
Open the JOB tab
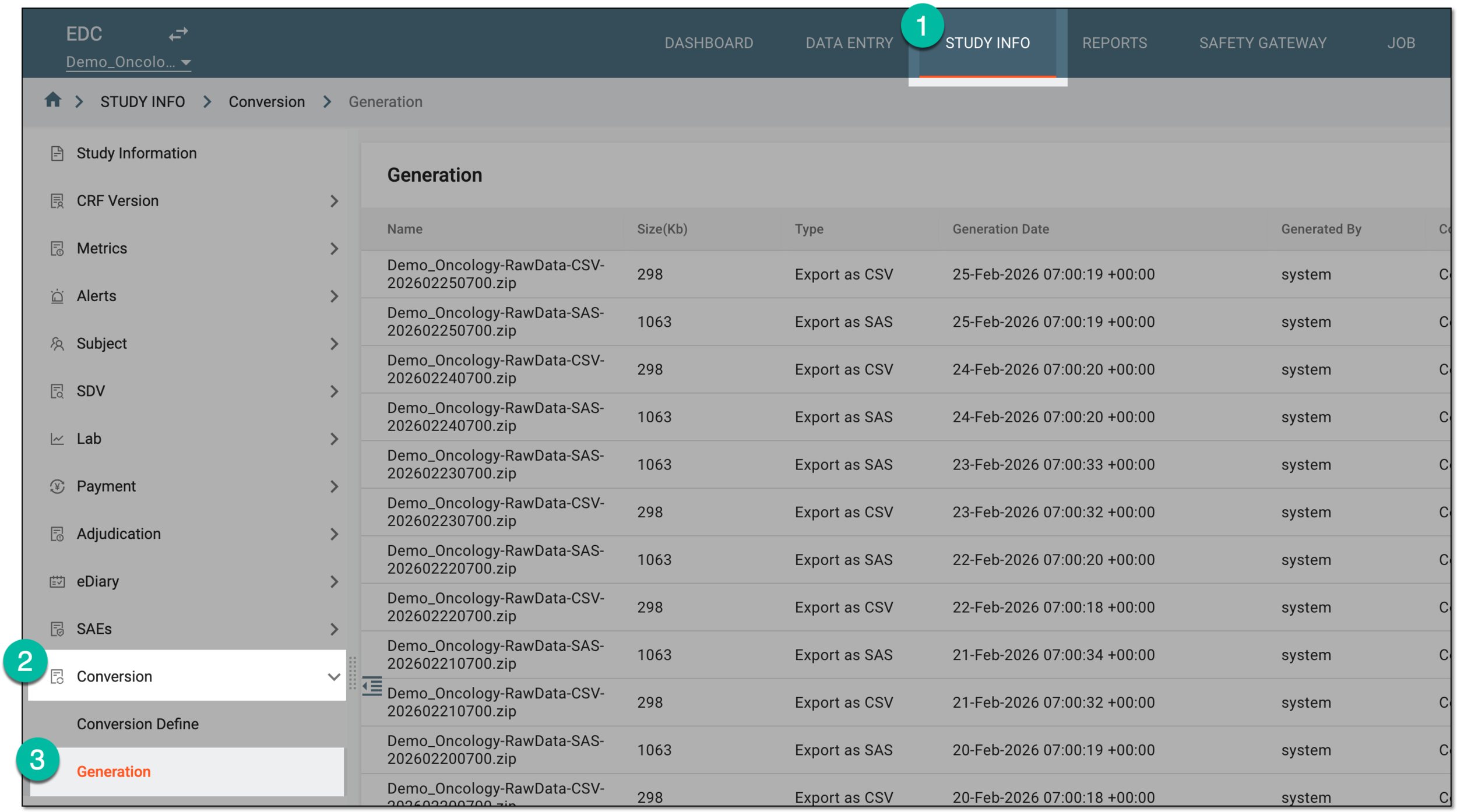(x=1401, y=43)
